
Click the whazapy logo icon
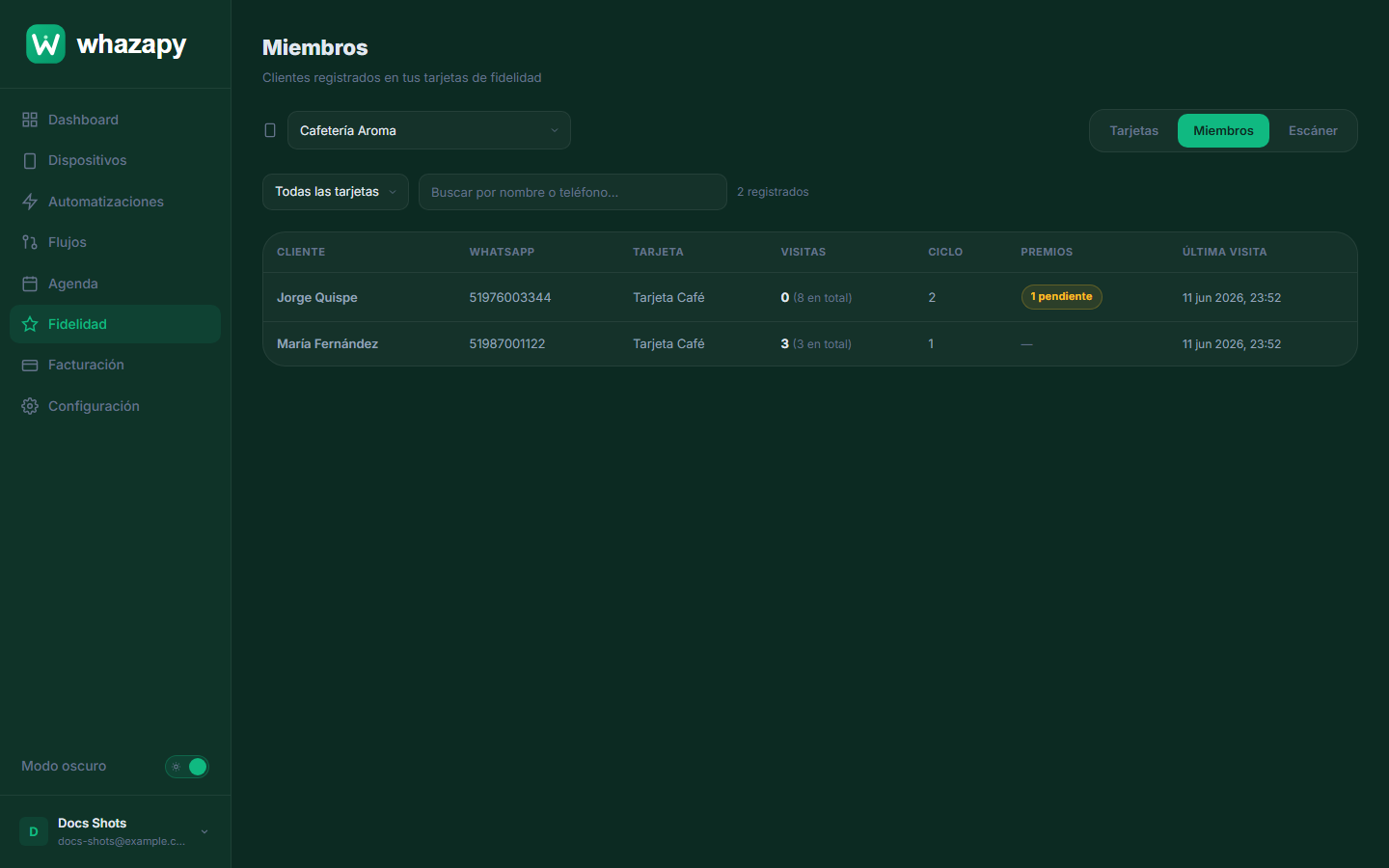(45, 44)
